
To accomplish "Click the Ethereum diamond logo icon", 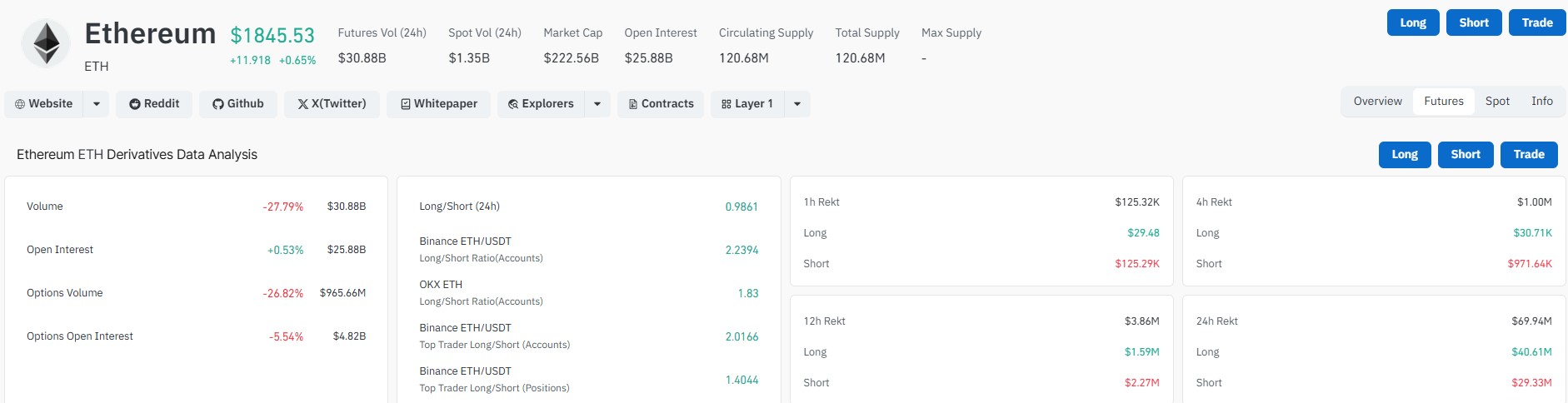I will click(x=46, y=43).
